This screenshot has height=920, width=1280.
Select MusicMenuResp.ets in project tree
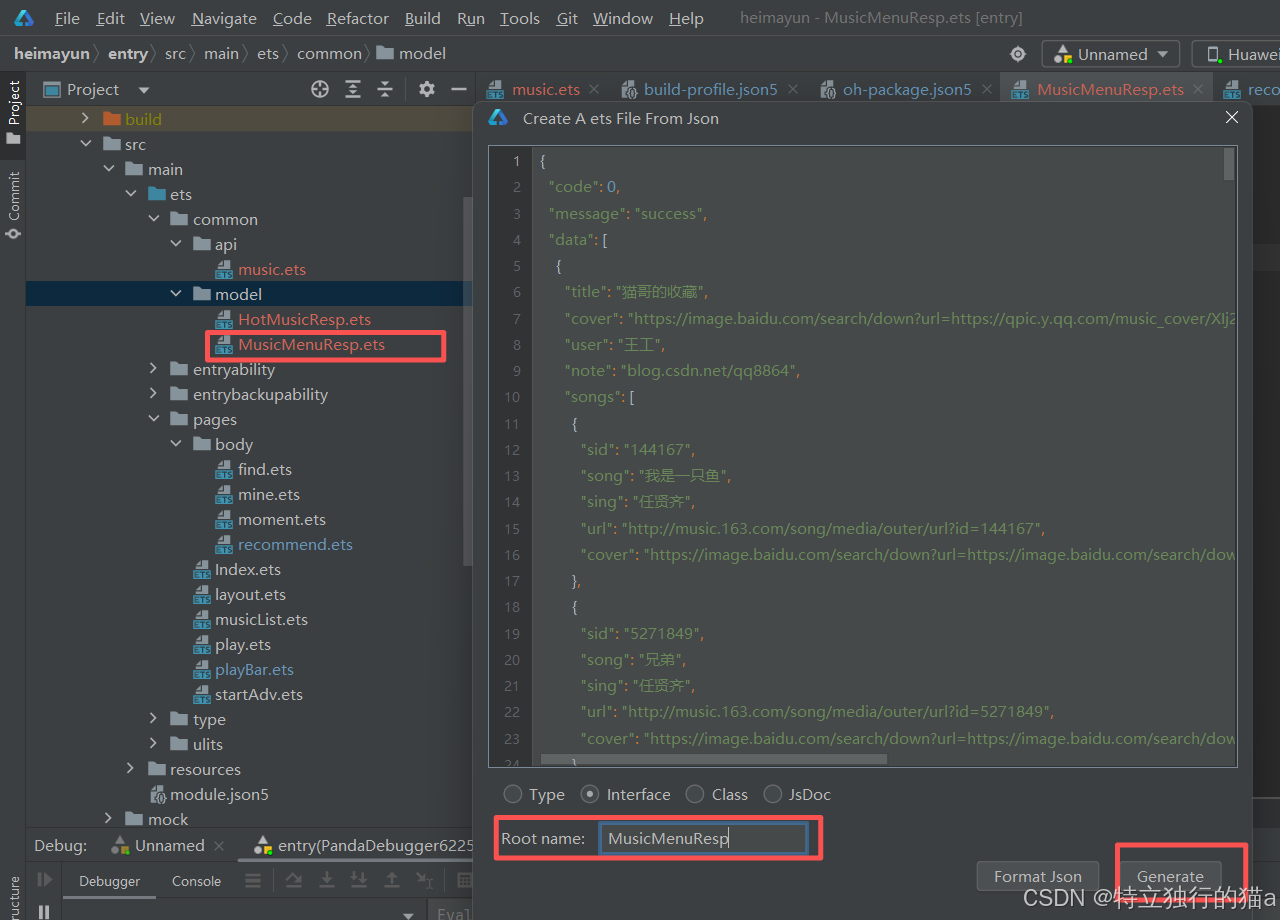pos(311,344)
